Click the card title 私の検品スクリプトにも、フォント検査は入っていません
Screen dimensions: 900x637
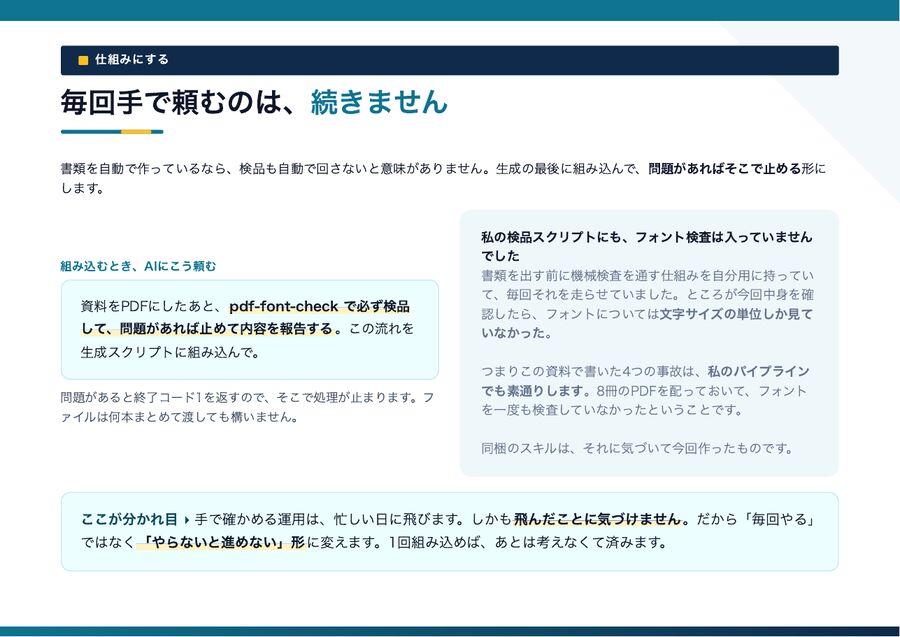[x=647, y=237]
